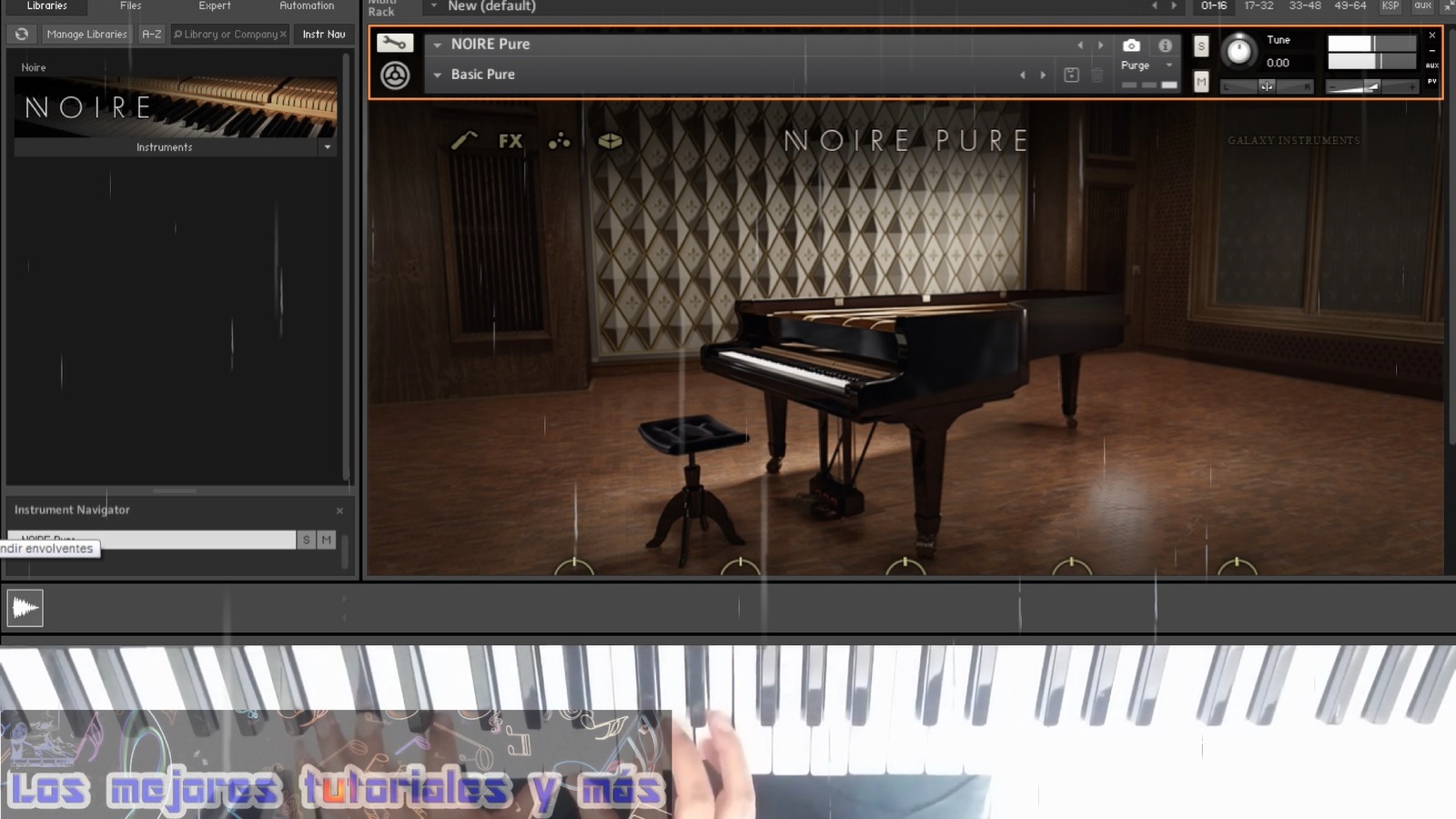Open the Purge menu
Image resolution: width=1456 pixels, height=819 pixels.
point(1146,66)
